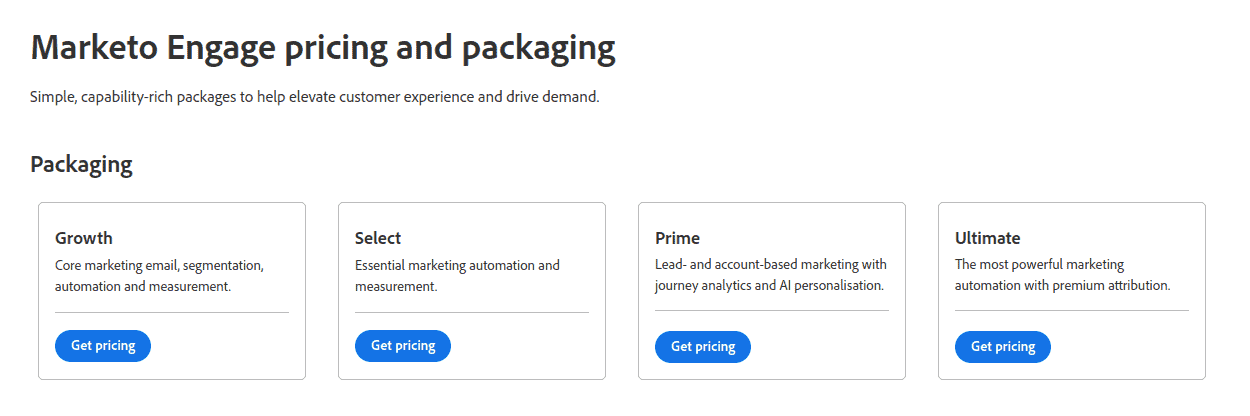The height and width of the screenshot is (416, 1250).
Task: Click the Growth description about core marketing email
Action: click(x=159, y=276)
